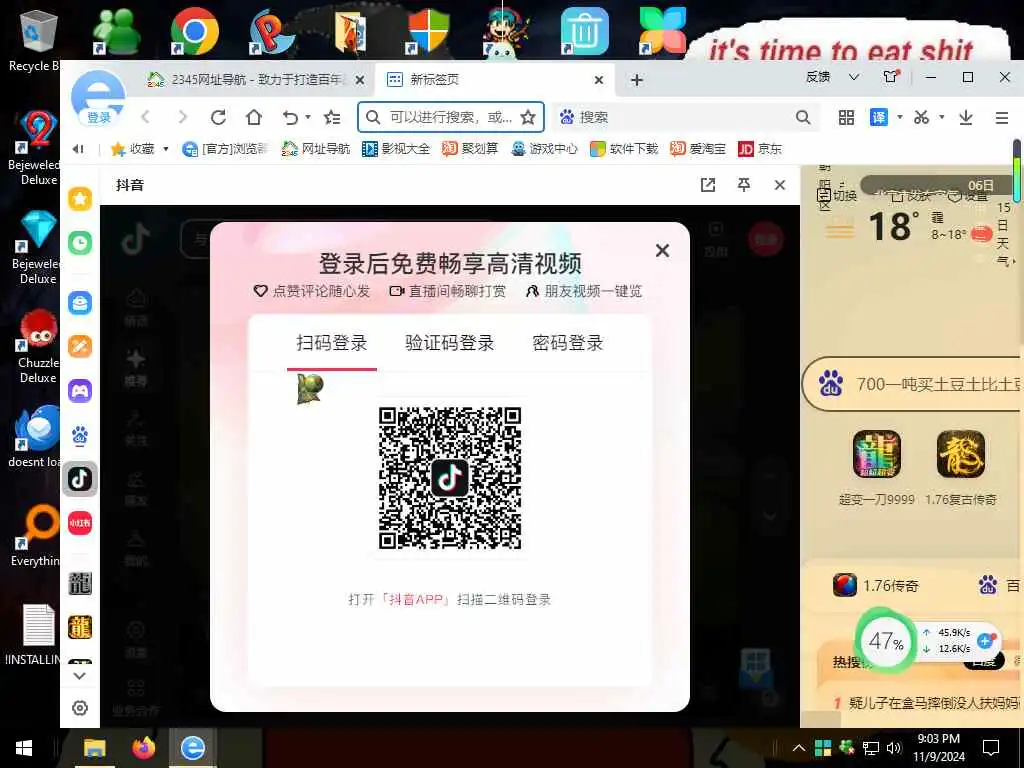The height and width of the screenshot is (768, 1024).
Task: Open the purple gamepad sidebar icon
Action: coord(80,391)
